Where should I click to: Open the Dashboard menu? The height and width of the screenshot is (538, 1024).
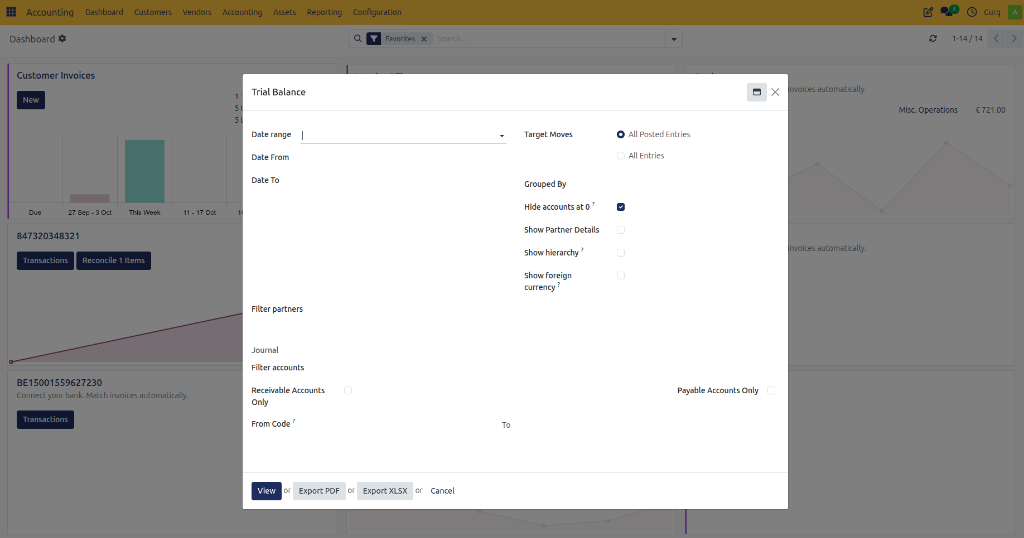(104, 12)
